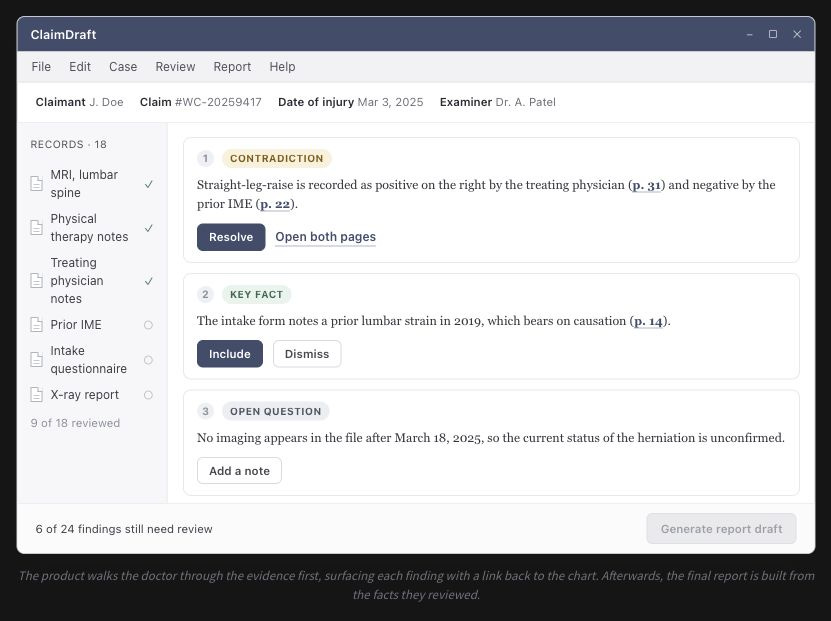Screen dimensions: 831x621
Task: Click the Treating physician notes document icon
Action: point(37,281)
